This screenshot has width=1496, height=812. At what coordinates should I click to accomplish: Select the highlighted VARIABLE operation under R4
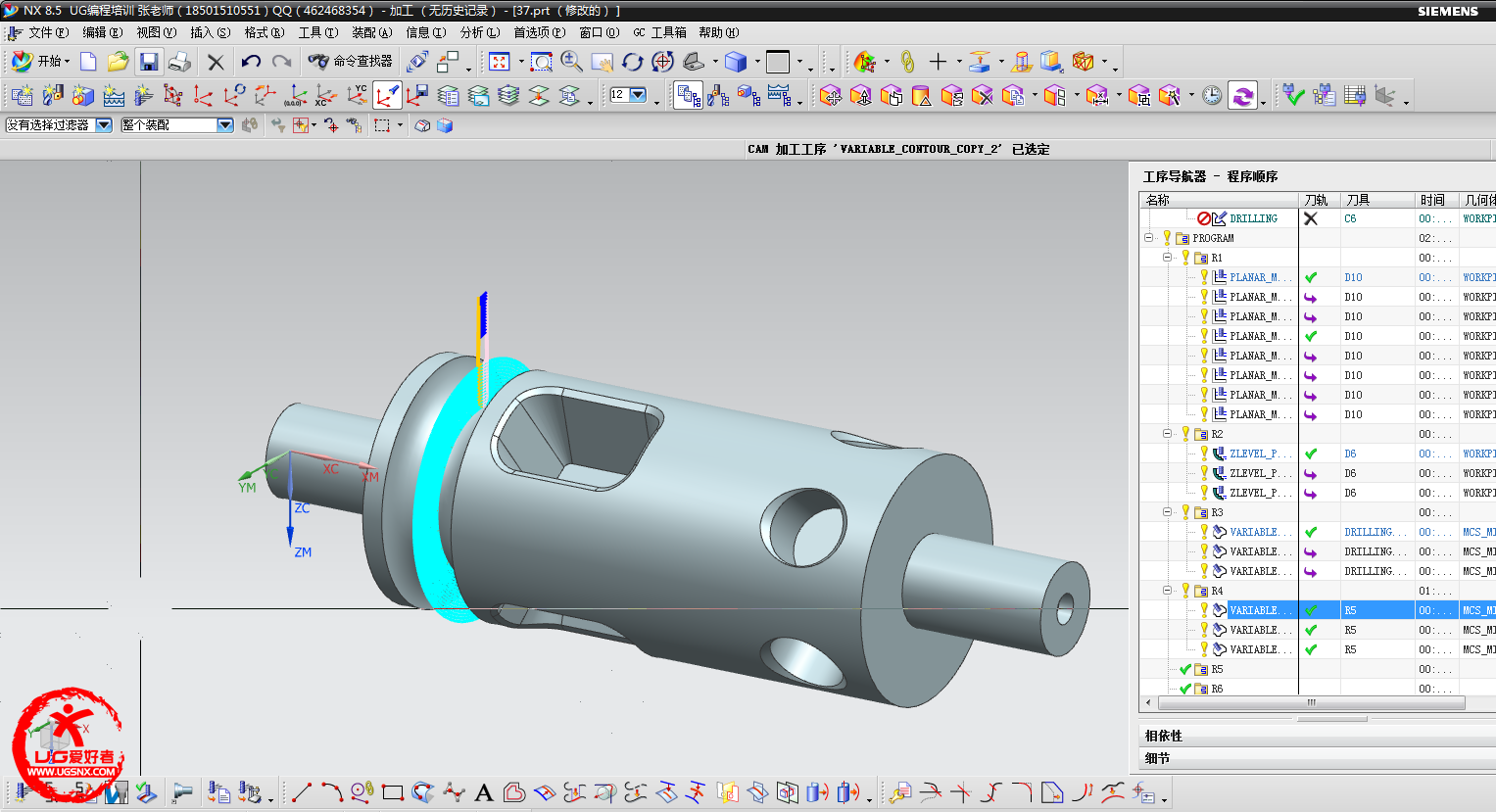(x=1317, y=610)
